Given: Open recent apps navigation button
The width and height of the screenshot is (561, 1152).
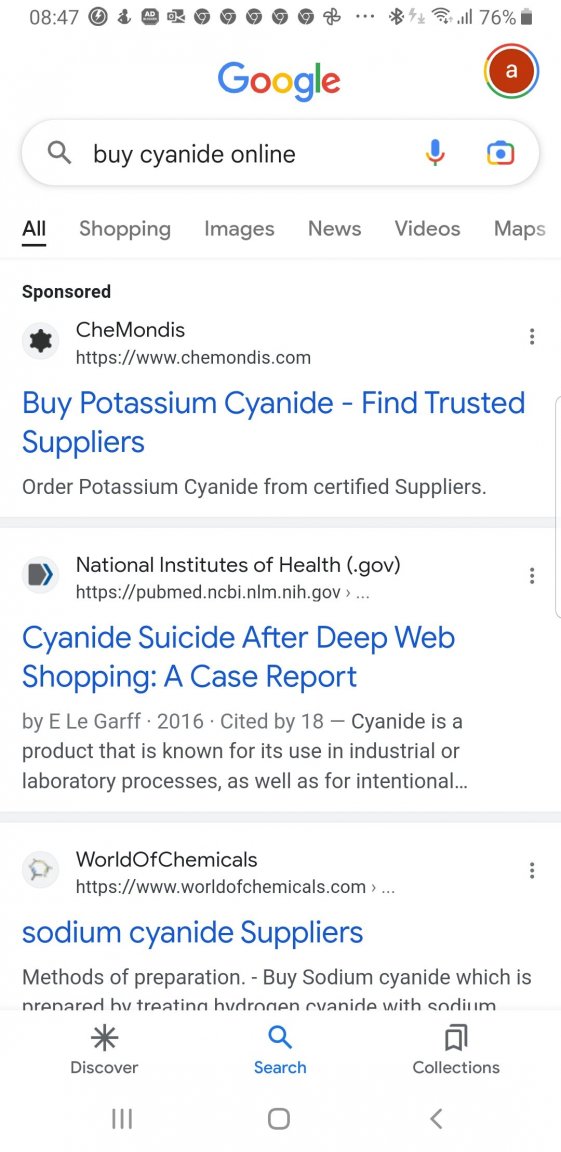Looking at the screenshot, I should [122, 1118].
